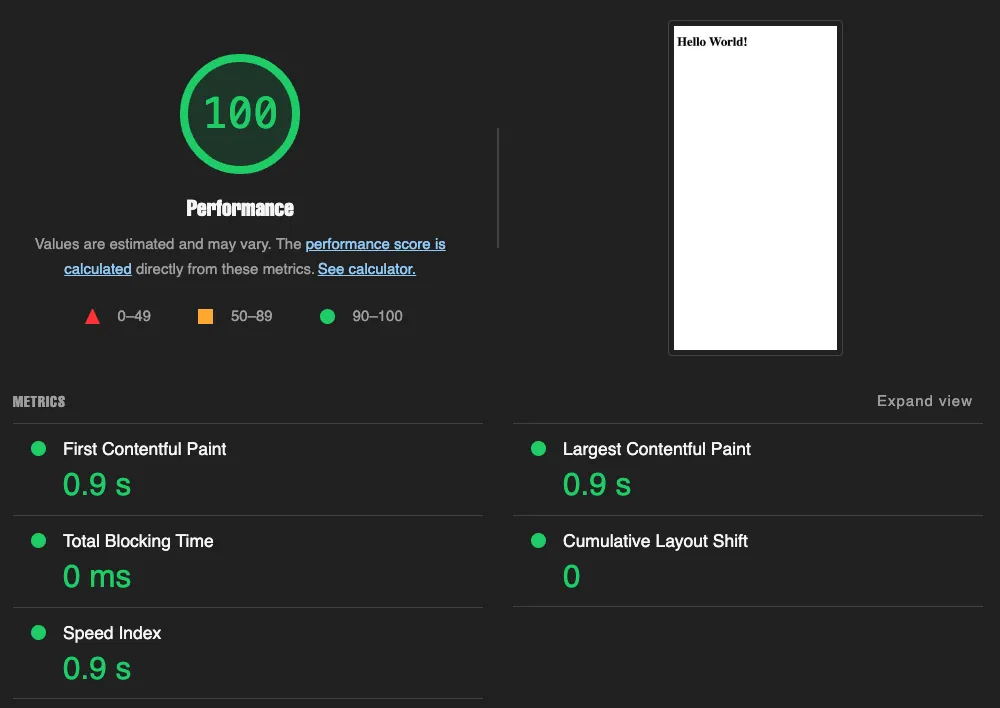Click green dot beside First Contentful Paint
This screenshot has width=1000, height=708.
(x=38, y=448)
